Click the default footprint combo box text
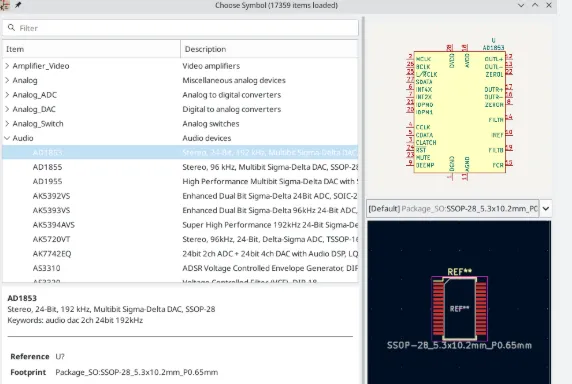The image size is (572, 384). 453,209
